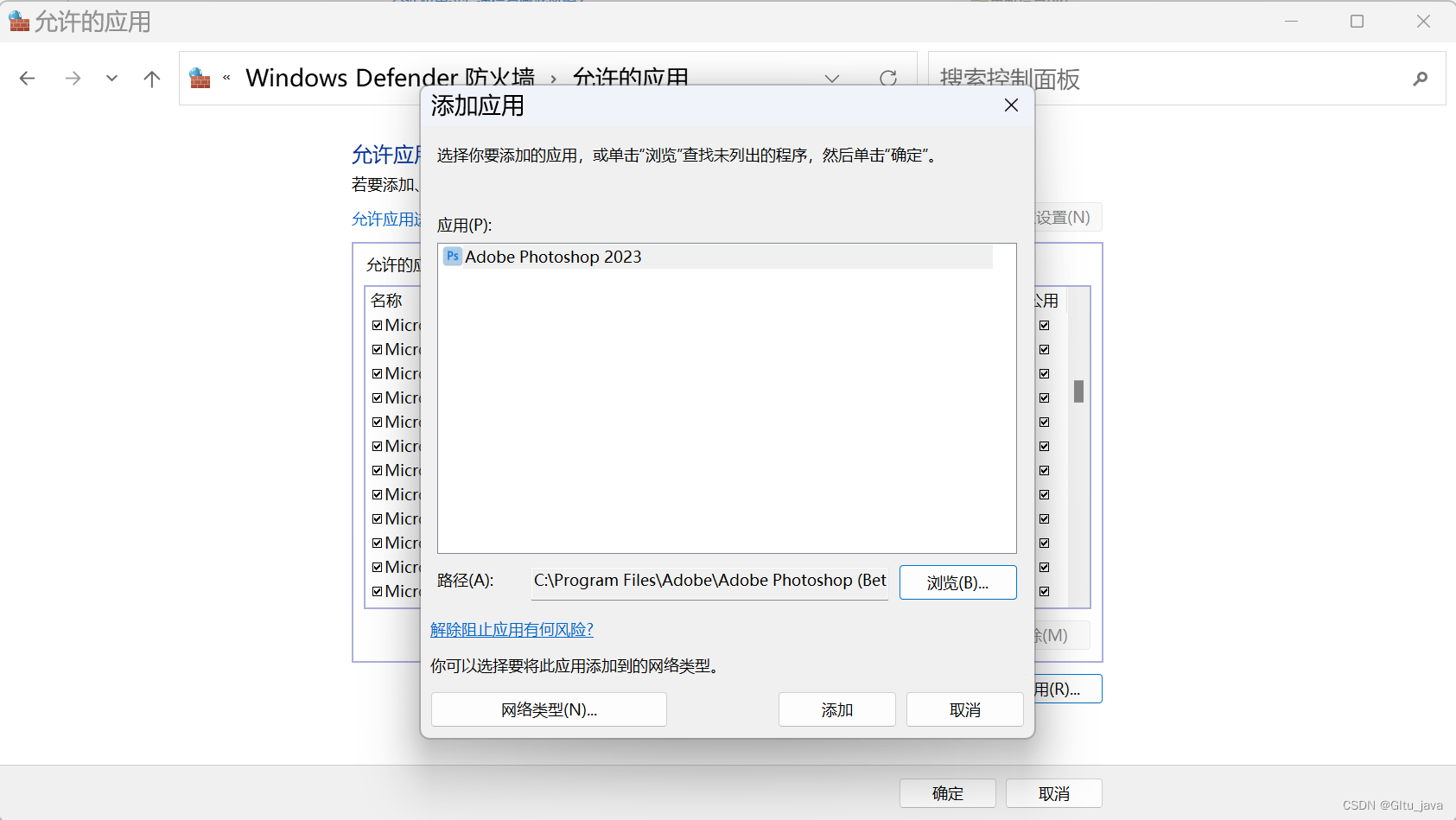Screen dimensions: 1456x820
Task: Click OK (确定) in main window
Action: coord(947,793)
